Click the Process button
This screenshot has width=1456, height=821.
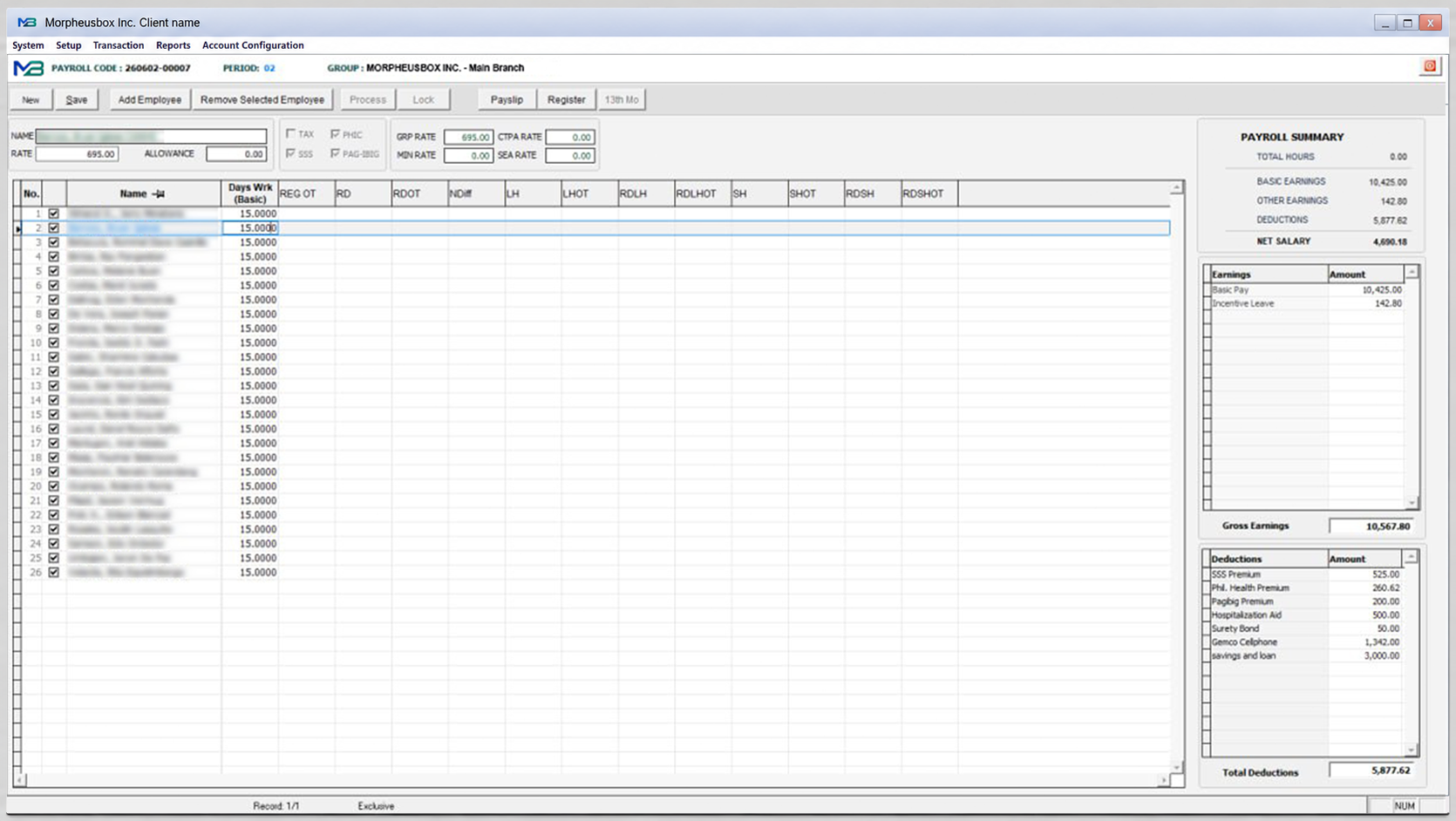point(368,99)
